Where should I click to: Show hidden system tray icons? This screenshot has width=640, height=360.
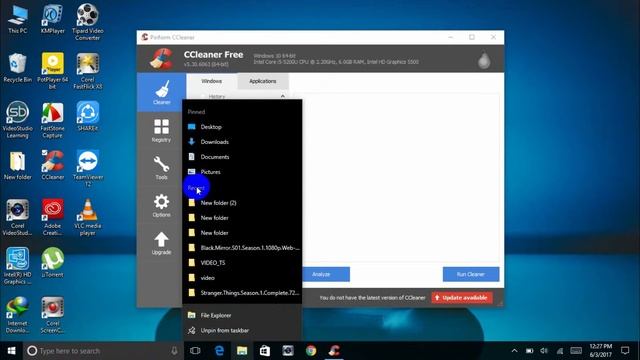(x=514, y=351)
